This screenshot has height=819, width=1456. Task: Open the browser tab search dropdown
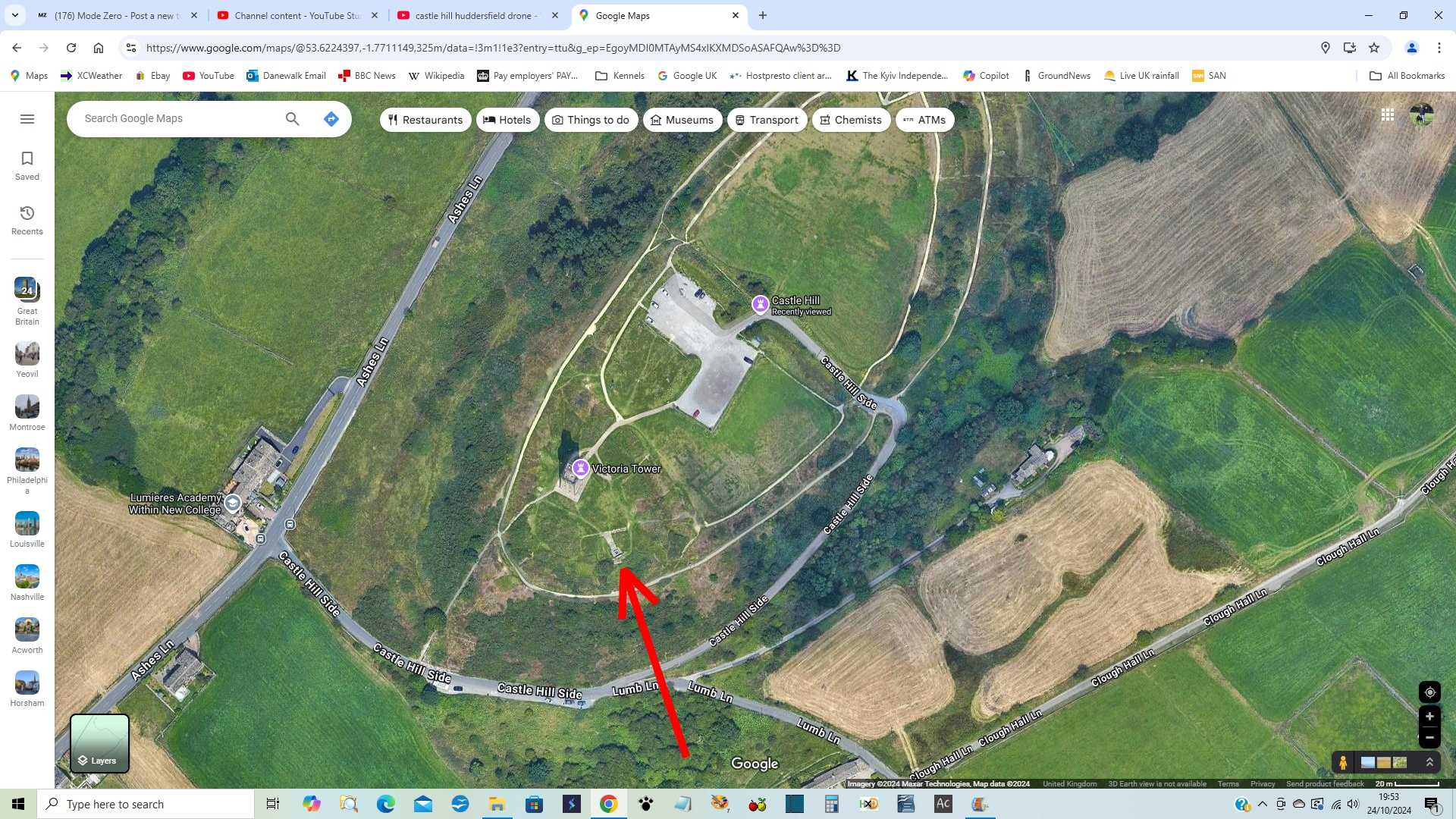(15, 15)
